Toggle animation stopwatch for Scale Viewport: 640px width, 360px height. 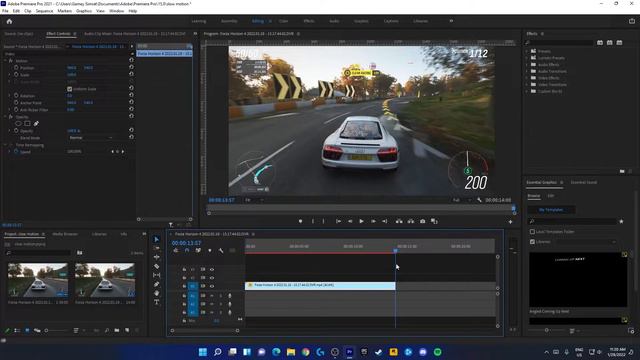[16, 75]
